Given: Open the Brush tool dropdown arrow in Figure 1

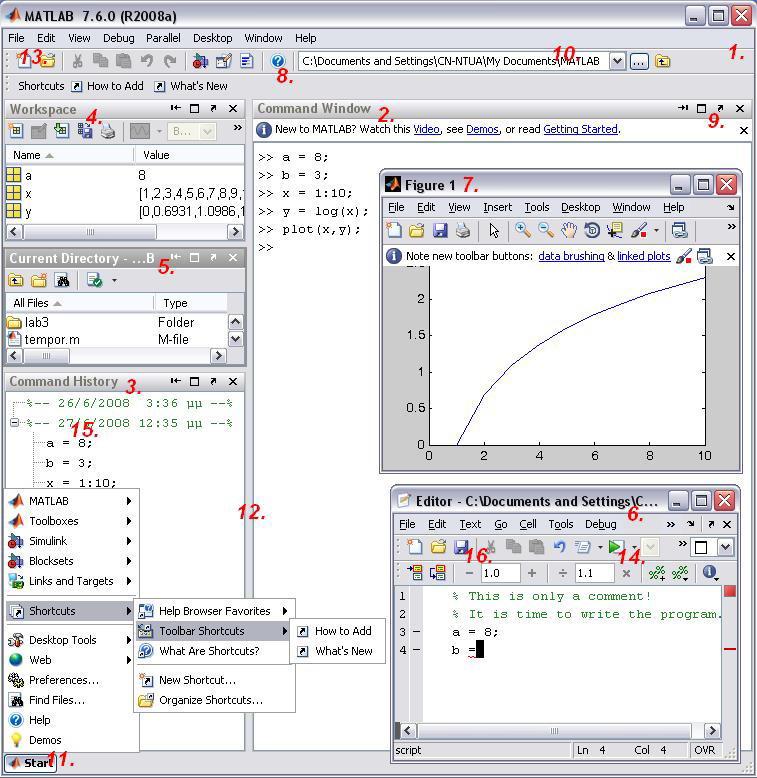Looking at the screenshot, I should (x=656, y=230).
